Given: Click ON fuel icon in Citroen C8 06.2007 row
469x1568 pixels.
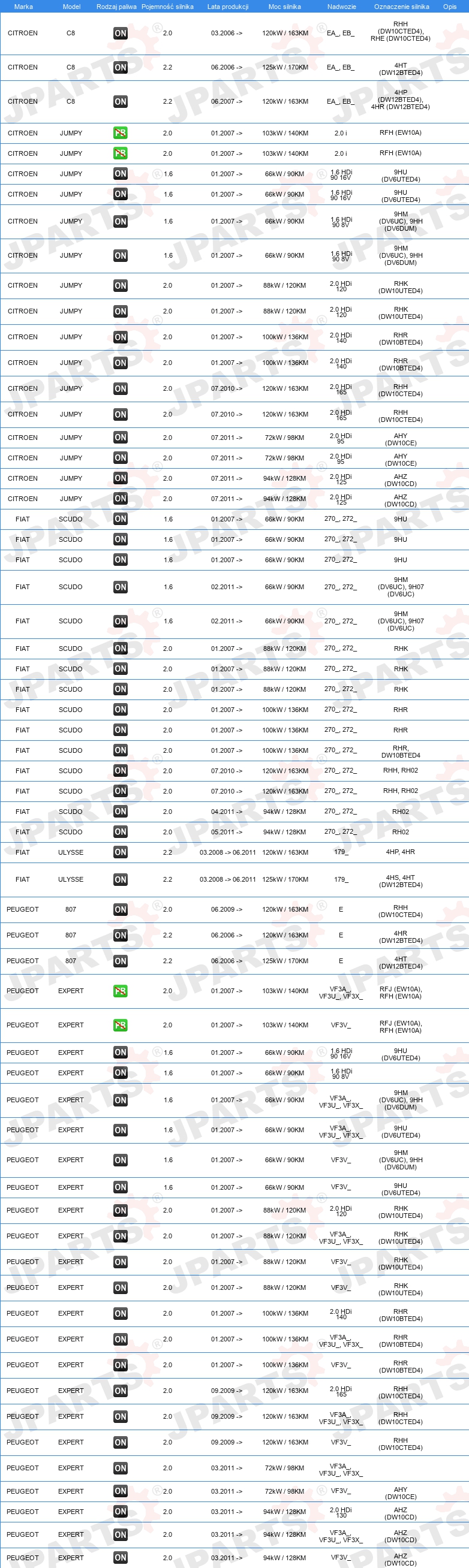Looking at the screenshot, I should 121,102.
